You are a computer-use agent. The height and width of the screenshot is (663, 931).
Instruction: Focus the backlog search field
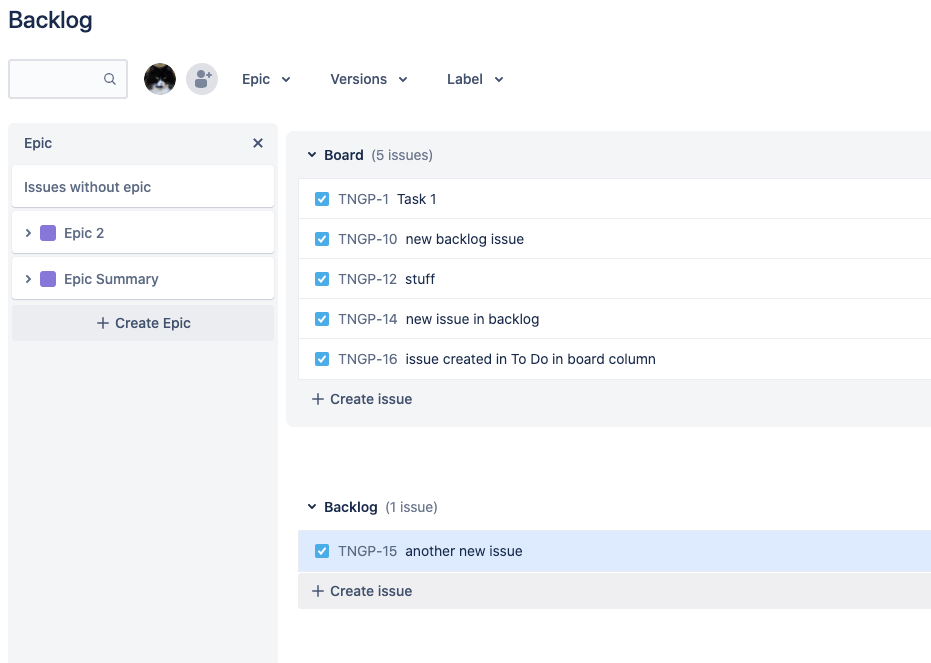point(68,79)
